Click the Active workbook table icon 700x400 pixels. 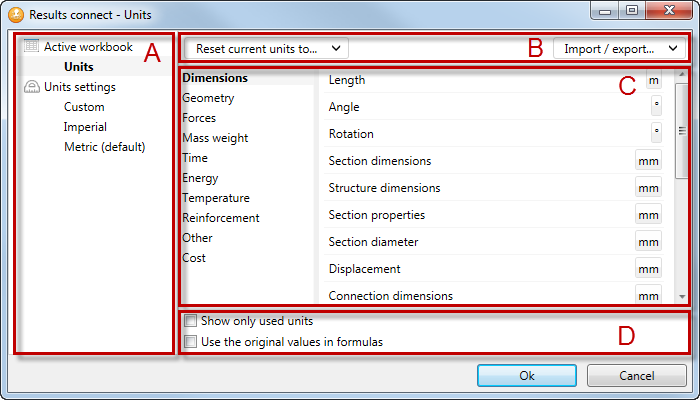tap(31, 47)
